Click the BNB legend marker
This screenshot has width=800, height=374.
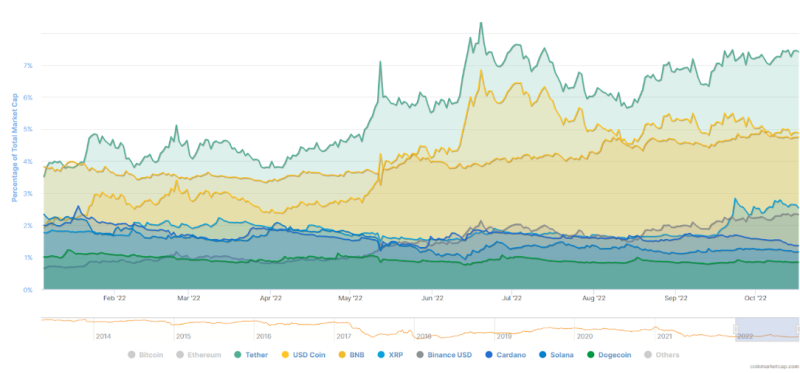pyautogui.click(x=343, y=355)
